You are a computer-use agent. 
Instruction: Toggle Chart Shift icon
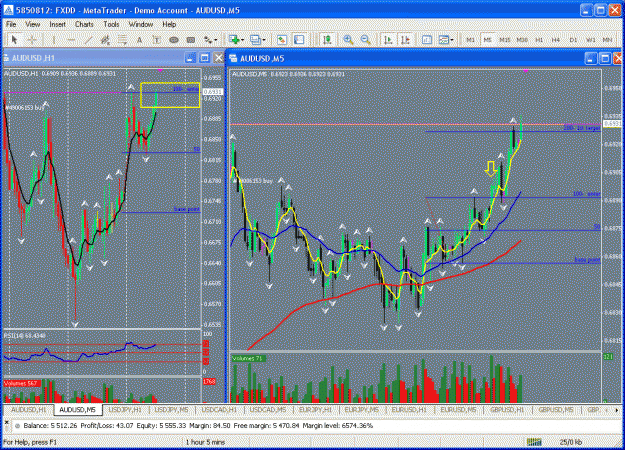[405, 40]
